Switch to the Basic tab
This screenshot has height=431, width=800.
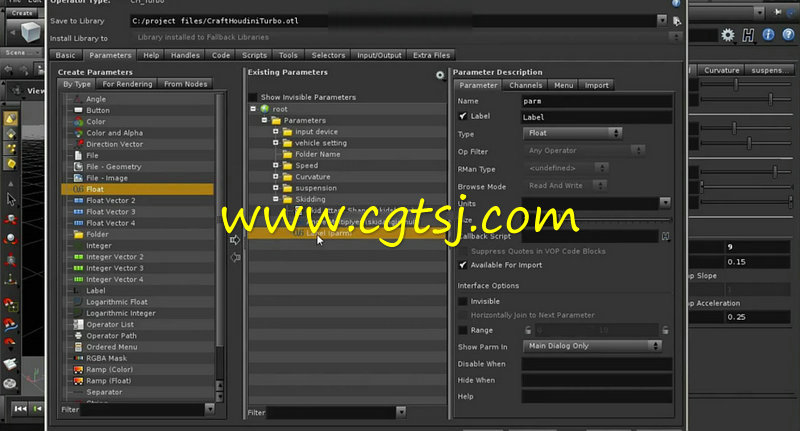65,55
